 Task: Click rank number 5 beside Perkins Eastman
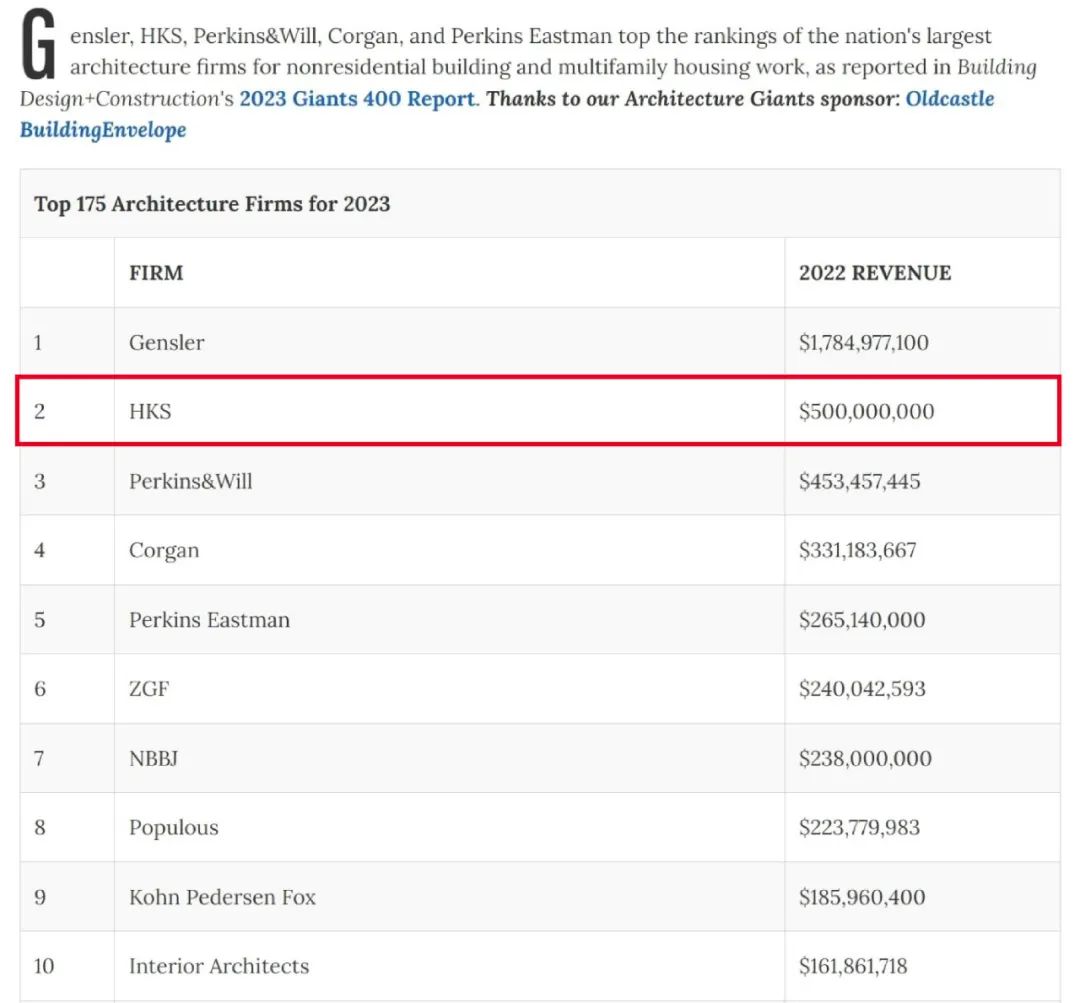(x=40, y=620)
